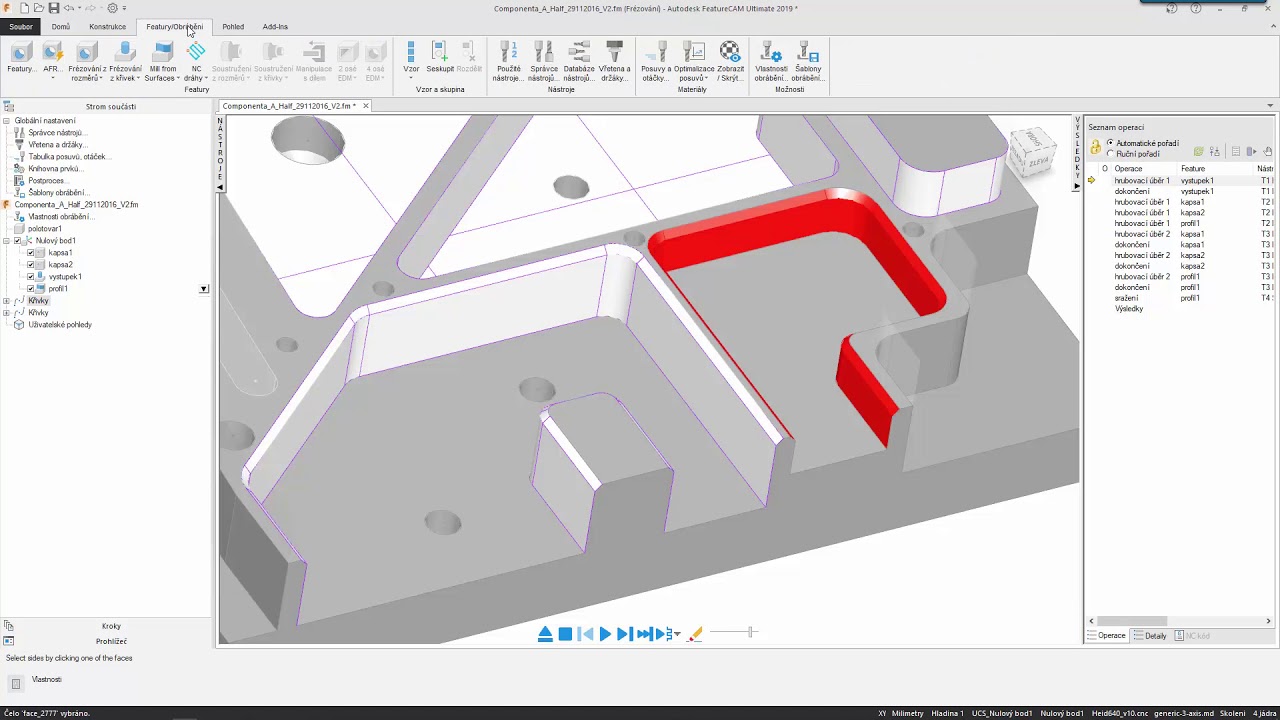Open help question mark icon in title bar
The height and width of the screenshot is (720, 1280).
pyautogui.click(x=1196, y=8)
